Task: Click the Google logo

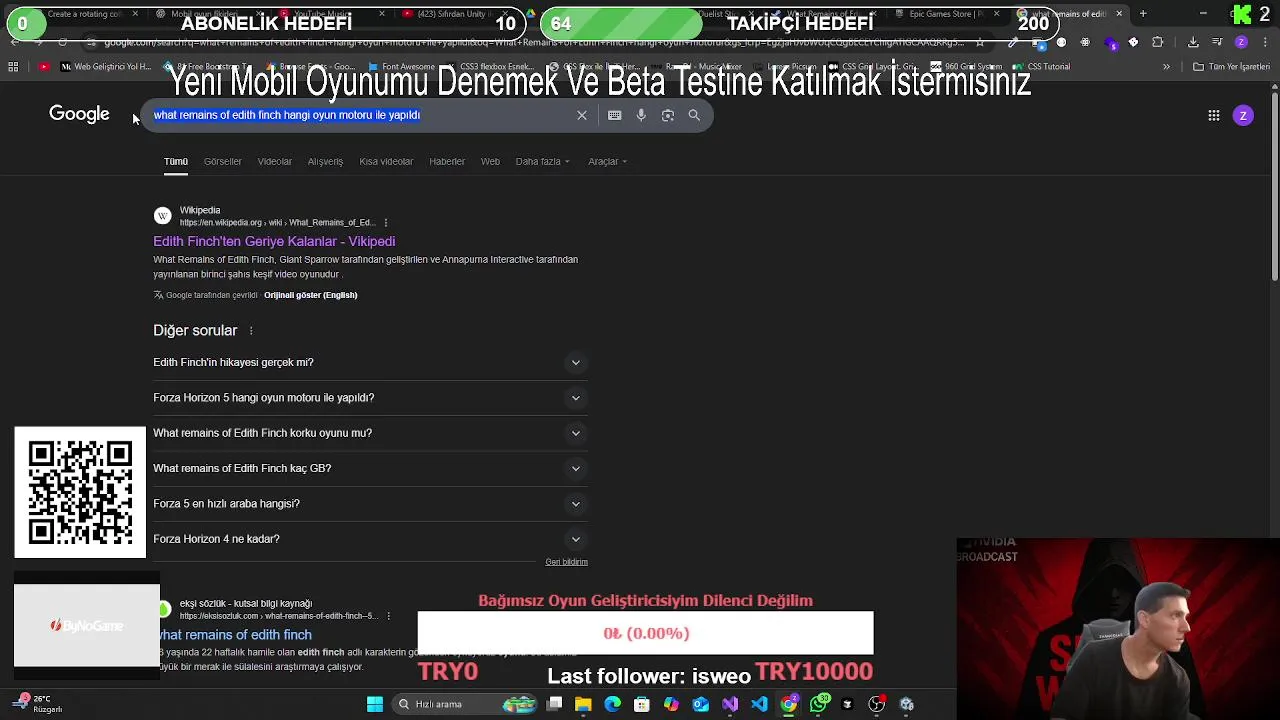Action: [x=79, y=114]
